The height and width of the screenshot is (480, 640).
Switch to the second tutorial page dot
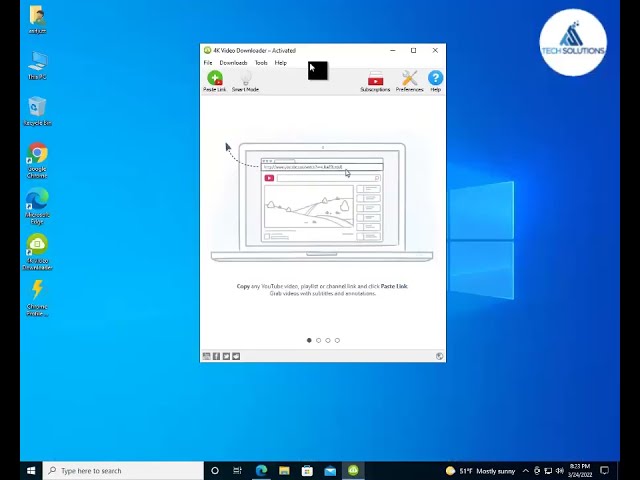(x=318, y=340)
